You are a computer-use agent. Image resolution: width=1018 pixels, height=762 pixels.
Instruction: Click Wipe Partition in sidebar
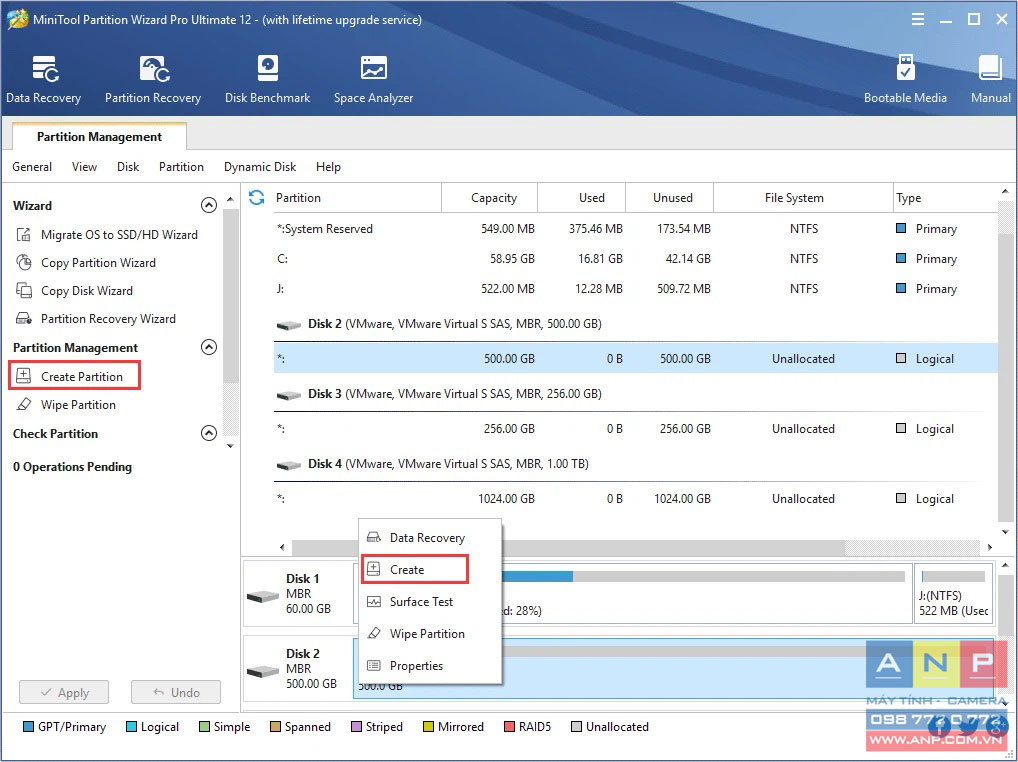click(x=66, y=404)
